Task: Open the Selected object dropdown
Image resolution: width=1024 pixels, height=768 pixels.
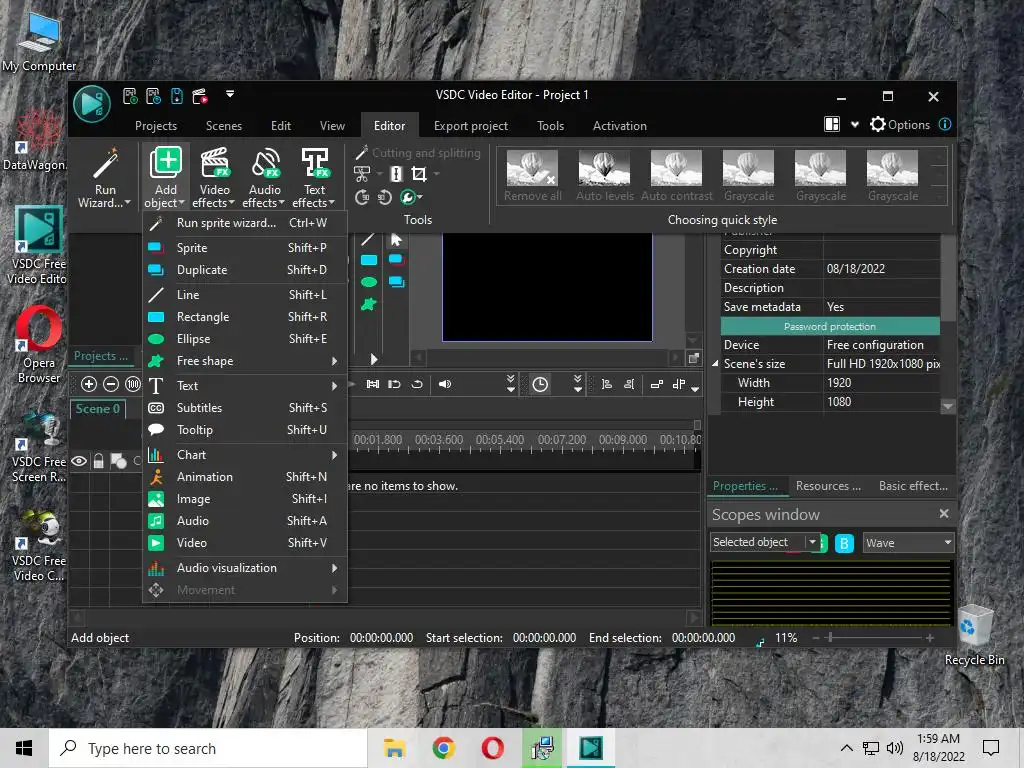Action: pyautogui.click(x=812, y=542)
